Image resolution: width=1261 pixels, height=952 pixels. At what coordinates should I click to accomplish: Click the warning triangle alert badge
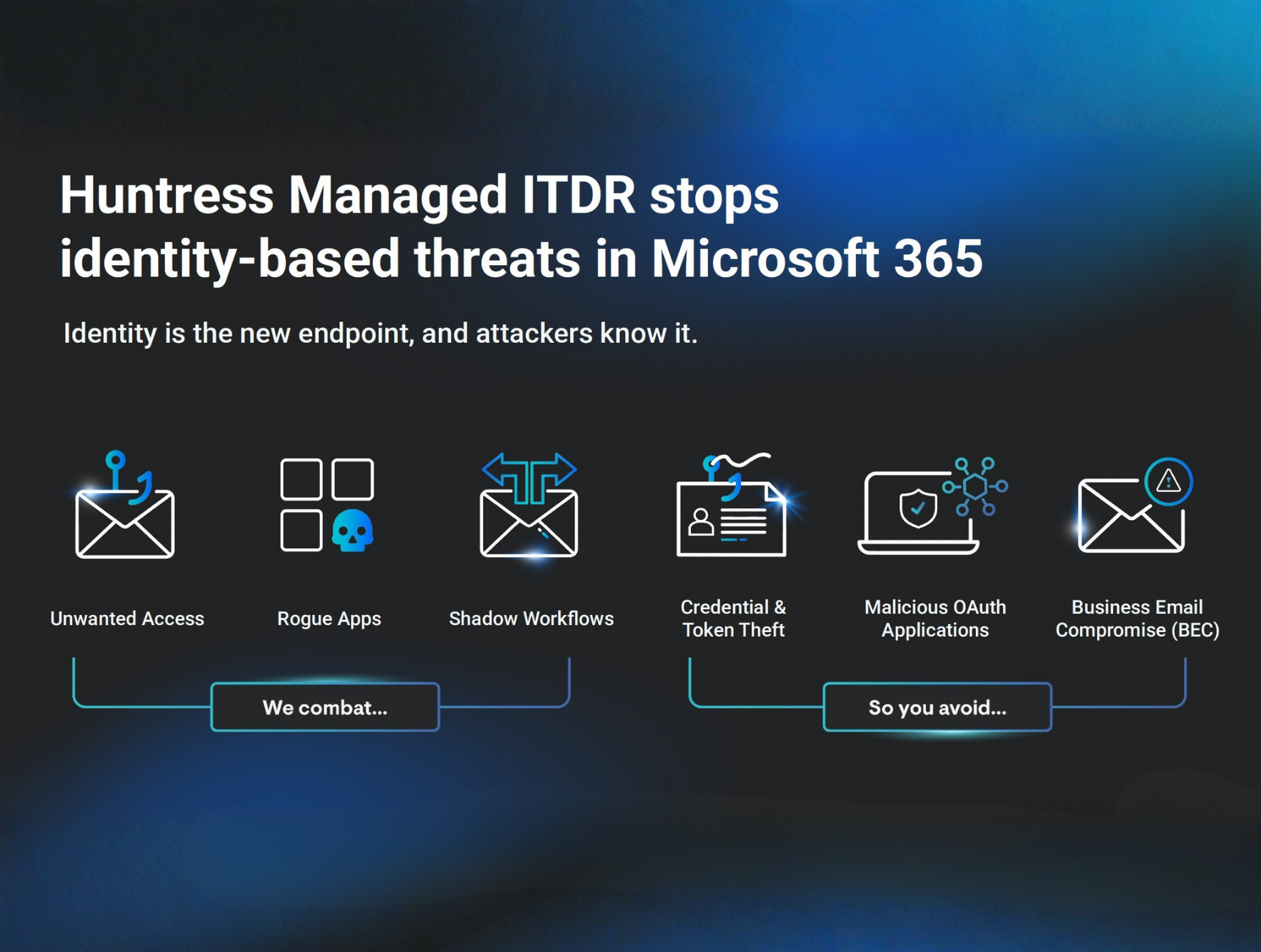pyautogui.click(x=1168, y=481)
